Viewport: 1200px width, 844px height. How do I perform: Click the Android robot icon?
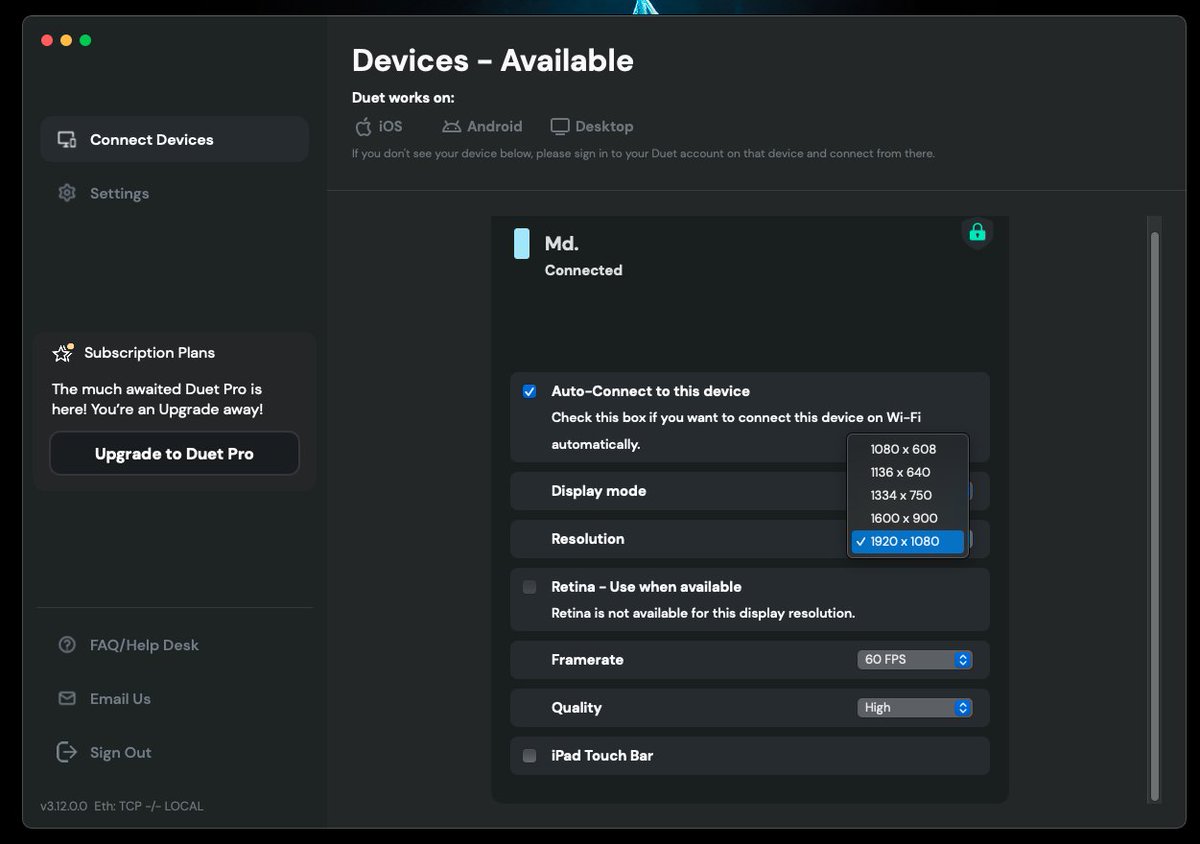452,126
